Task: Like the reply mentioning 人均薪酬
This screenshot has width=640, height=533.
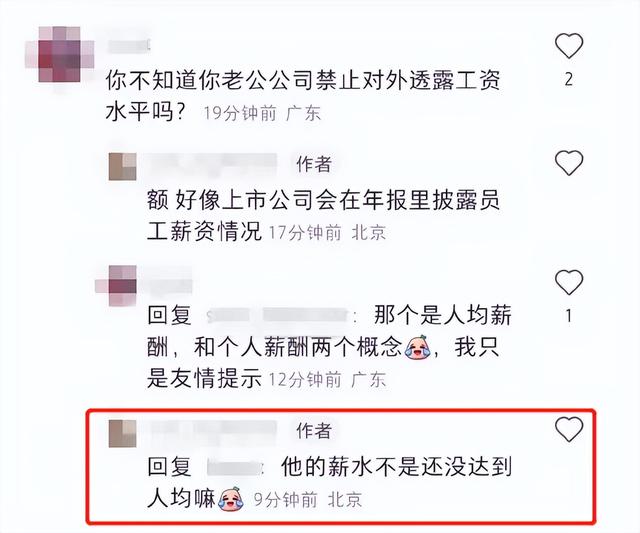Action: coord(569,282)
